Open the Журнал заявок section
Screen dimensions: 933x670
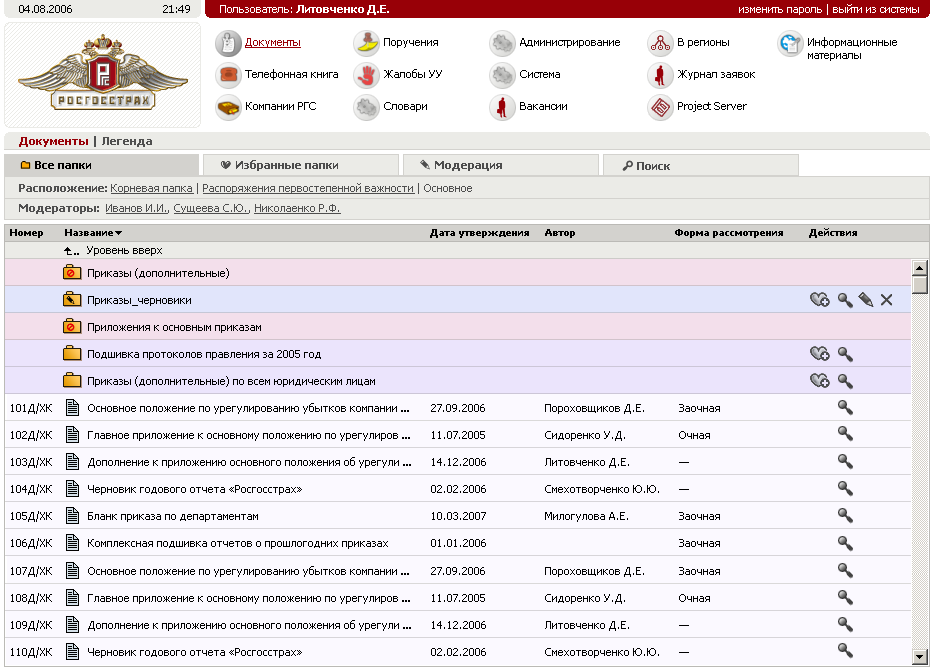point(715,75)
